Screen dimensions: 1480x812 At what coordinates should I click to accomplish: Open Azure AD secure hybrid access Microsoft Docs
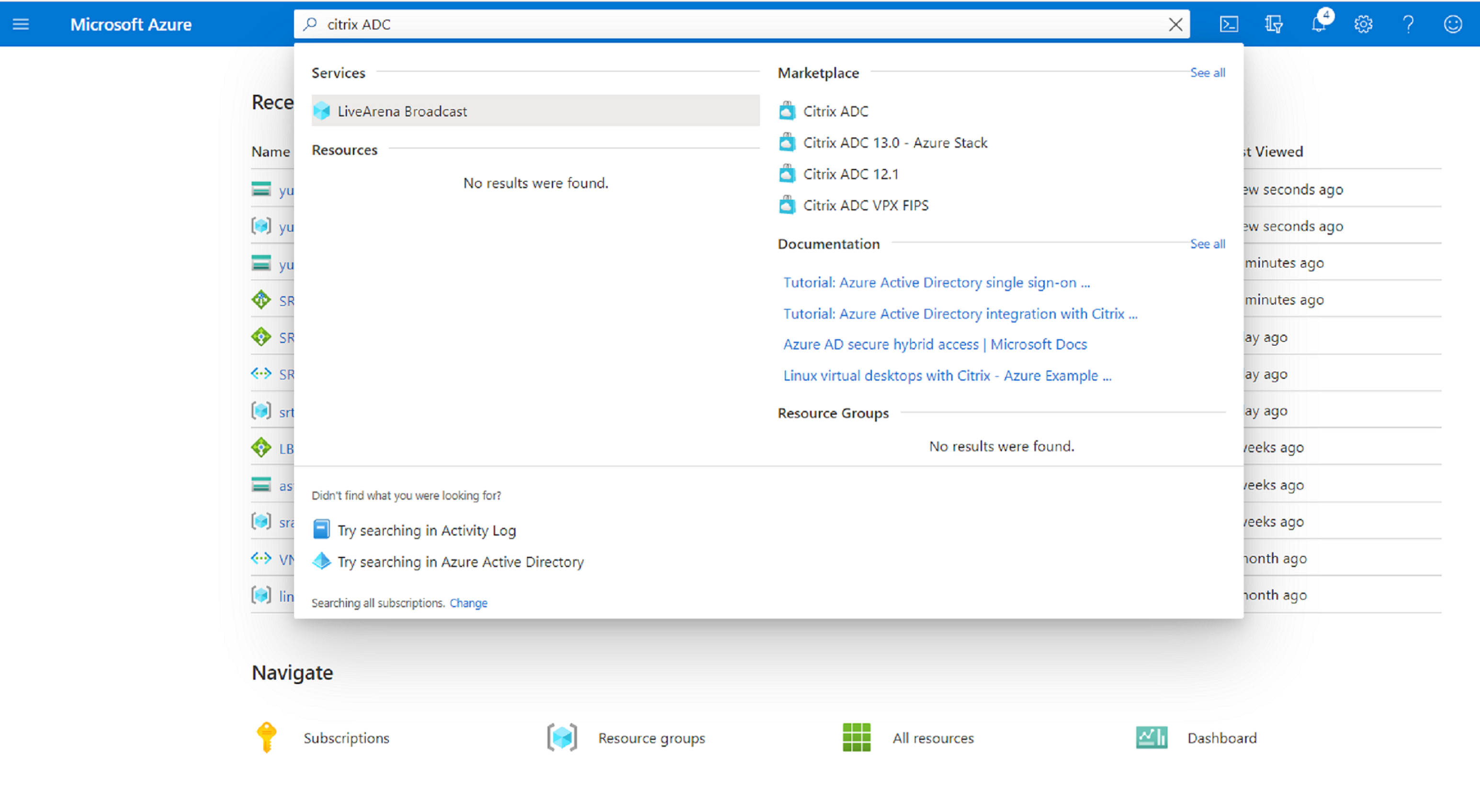(935, 344)
